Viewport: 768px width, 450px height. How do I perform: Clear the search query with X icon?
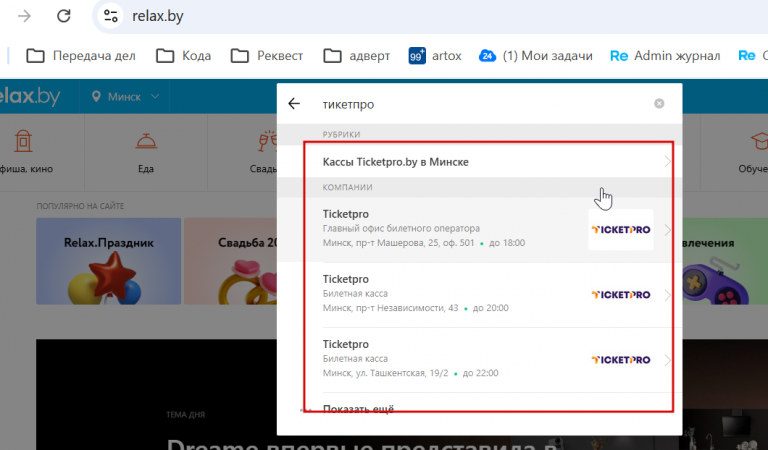(659, 103)
